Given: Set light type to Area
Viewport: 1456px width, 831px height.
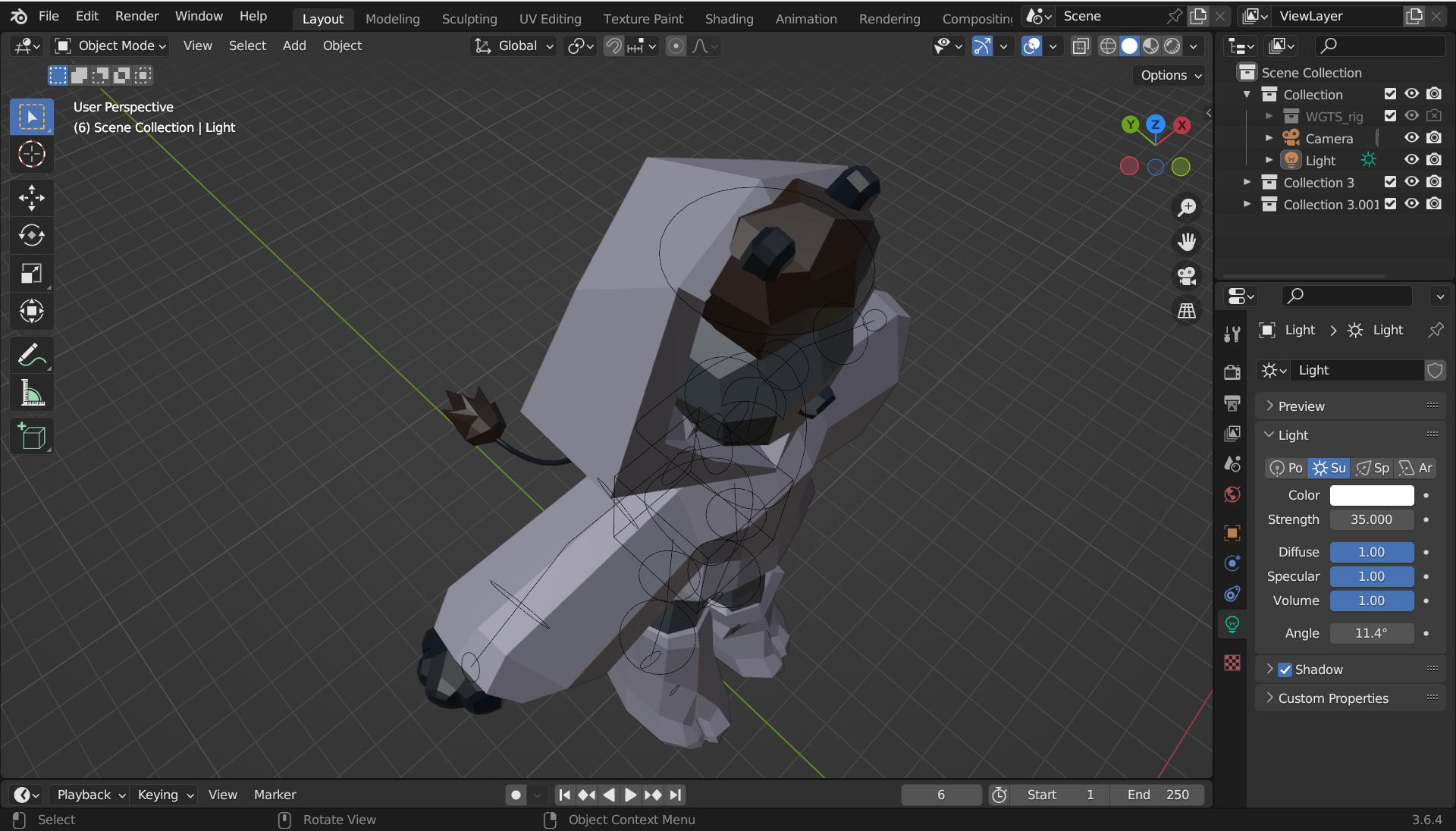Looking at the screenshot, I should pyautogui.click(x=1416, y=469).
